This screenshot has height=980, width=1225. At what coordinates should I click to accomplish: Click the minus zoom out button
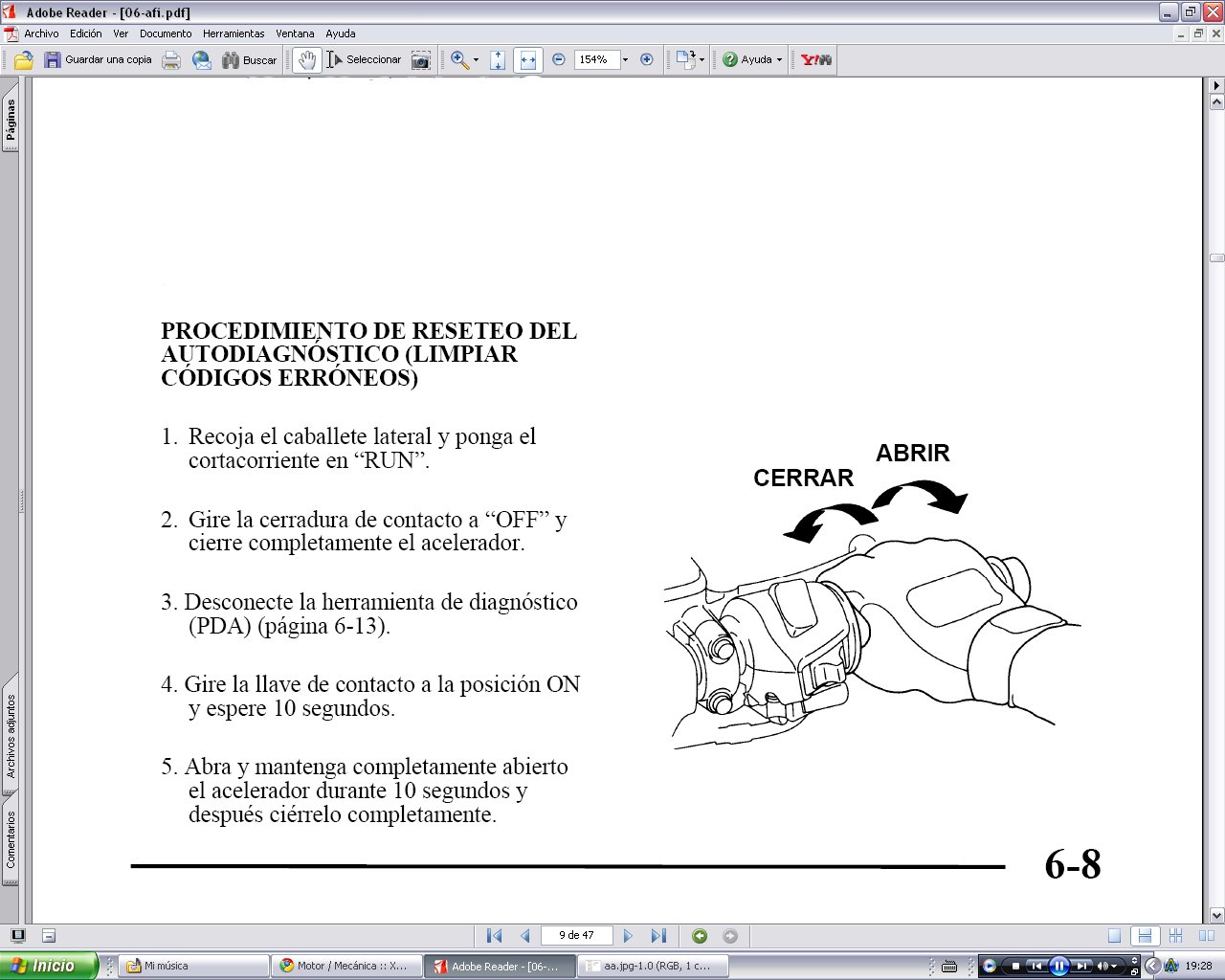[x=559, y=59]
